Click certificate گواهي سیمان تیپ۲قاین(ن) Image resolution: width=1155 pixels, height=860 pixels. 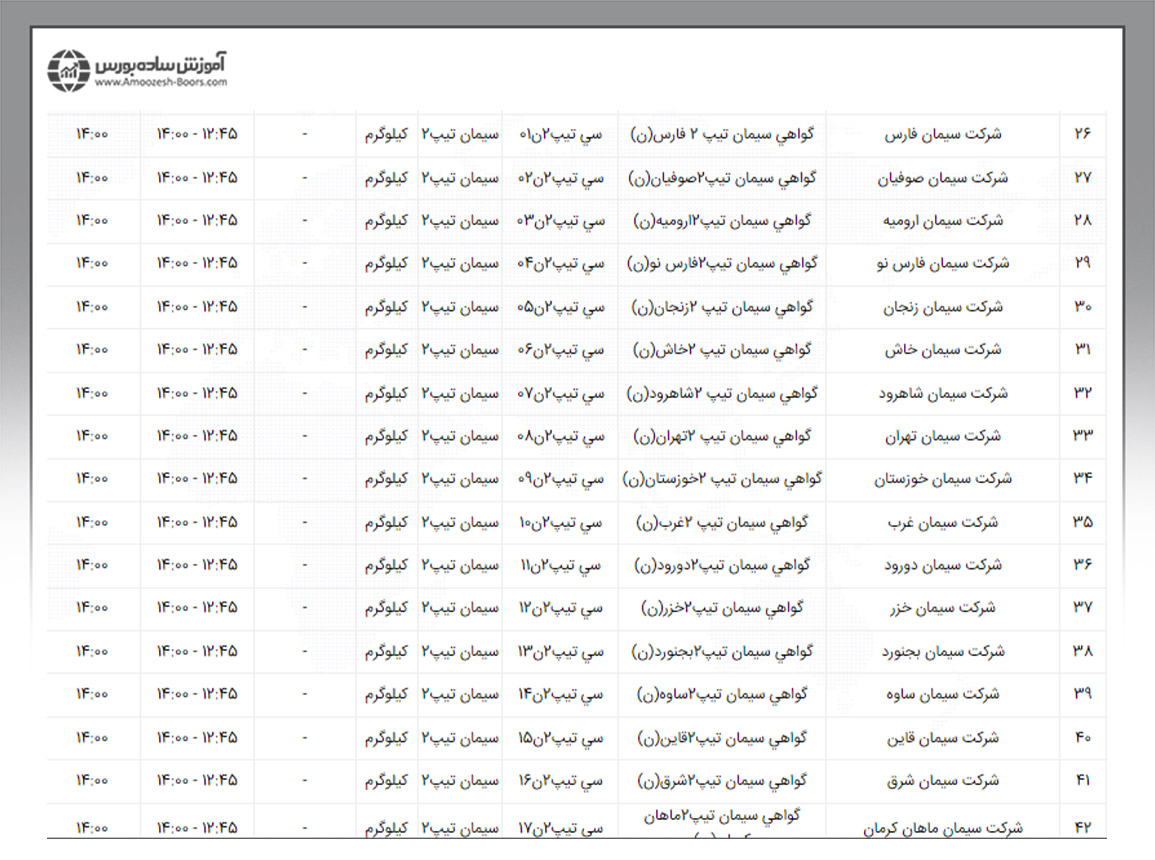pyautogui.click(x=721, y=738)
